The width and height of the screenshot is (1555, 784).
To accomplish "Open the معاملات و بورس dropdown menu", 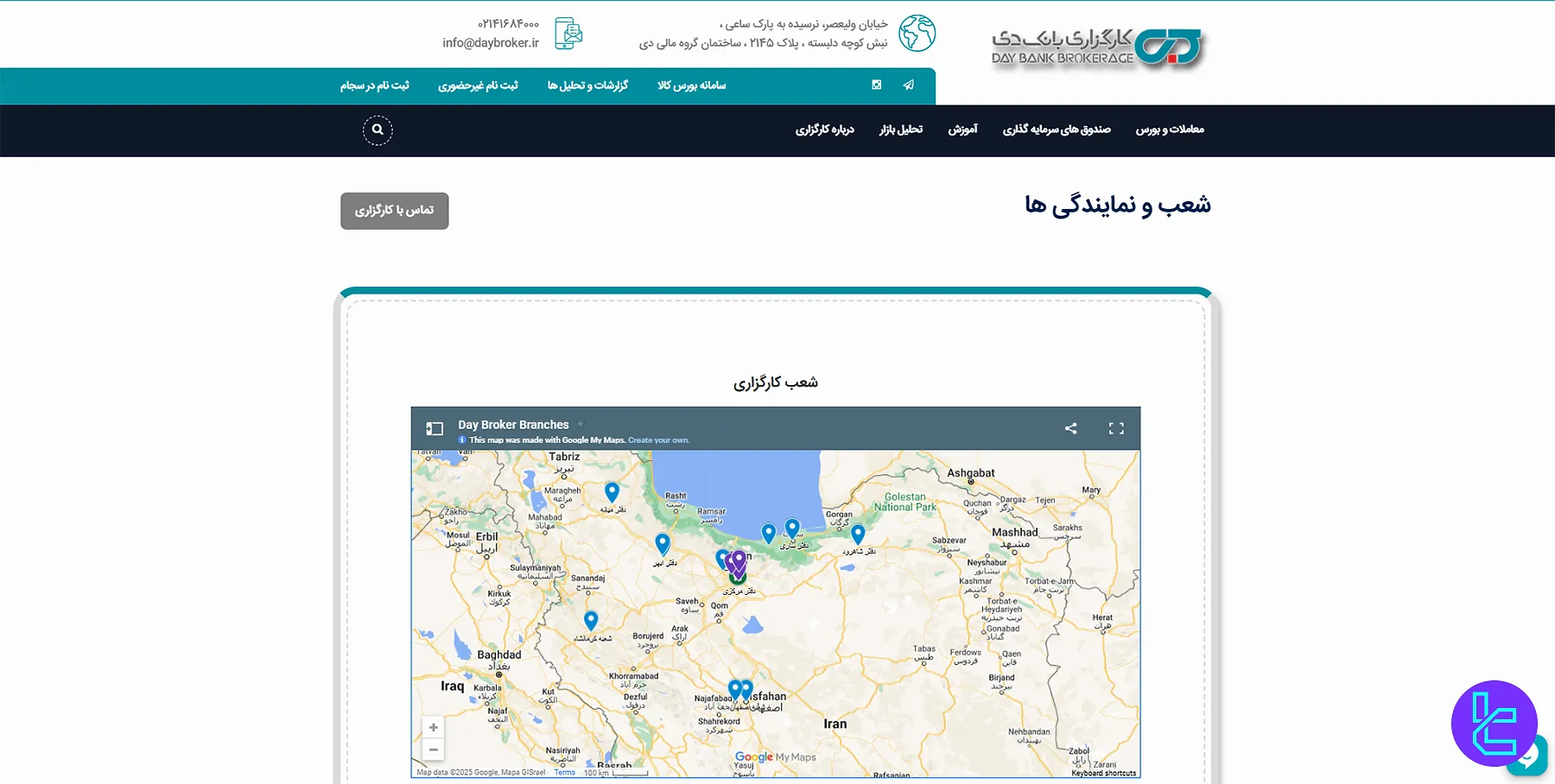I will [1169, 130].
